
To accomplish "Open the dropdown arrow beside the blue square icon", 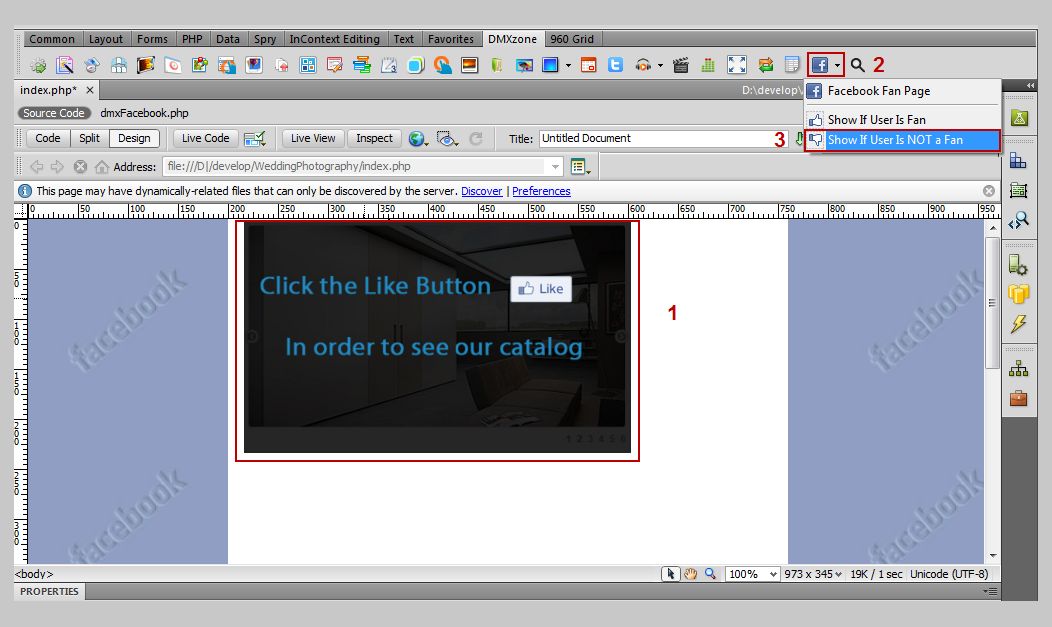I will point(568,66).
